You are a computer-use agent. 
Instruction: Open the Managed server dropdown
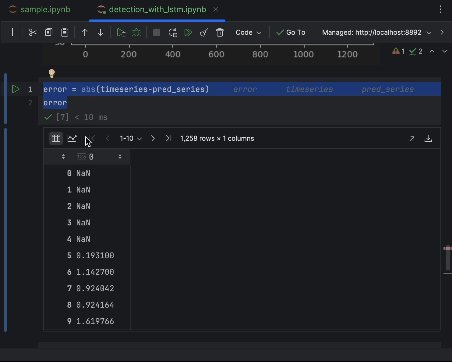377,32
